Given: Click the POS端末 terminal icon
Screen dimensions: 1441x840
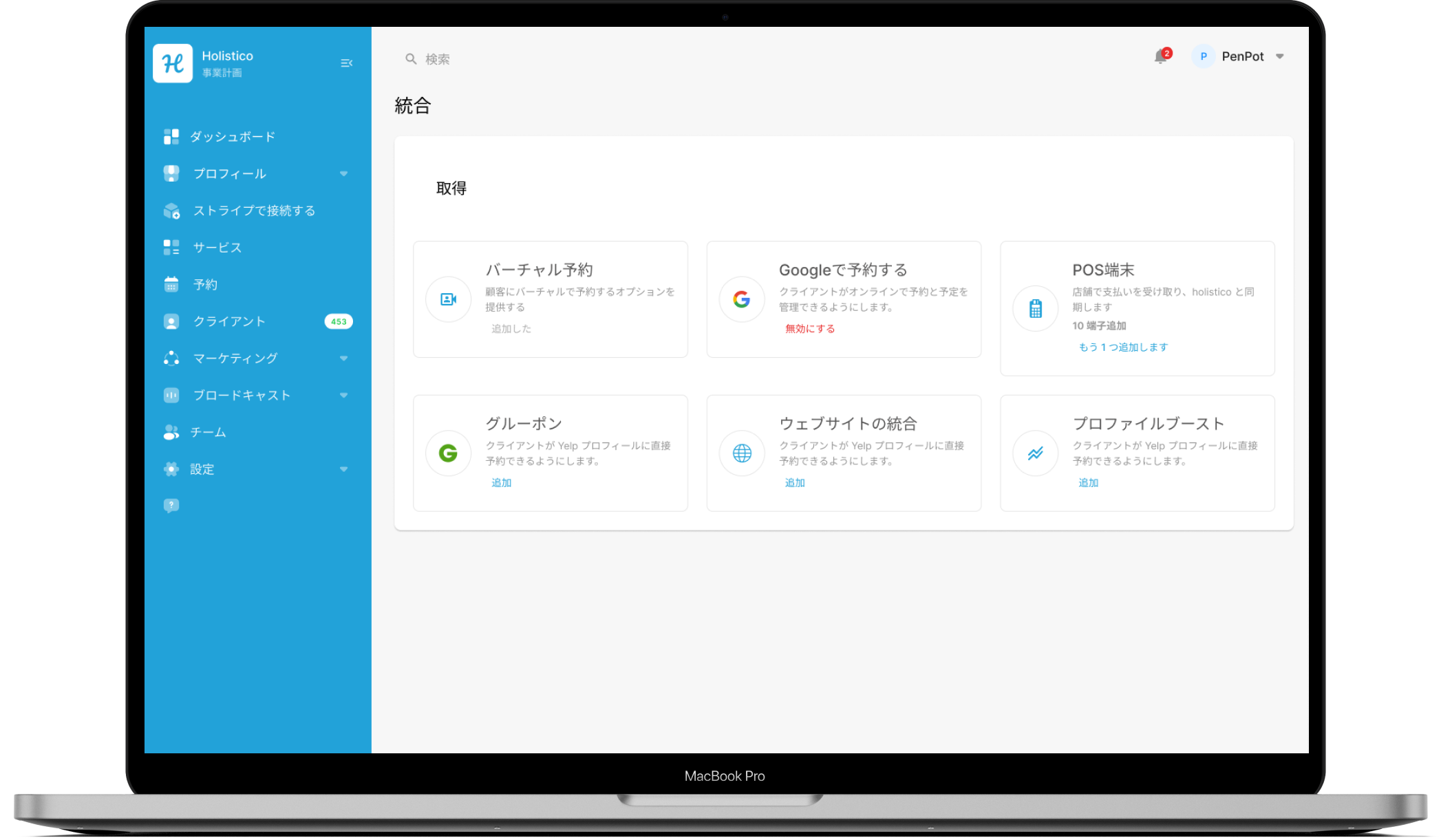Looking at the screenshot, I should (x=1036, y=308).
